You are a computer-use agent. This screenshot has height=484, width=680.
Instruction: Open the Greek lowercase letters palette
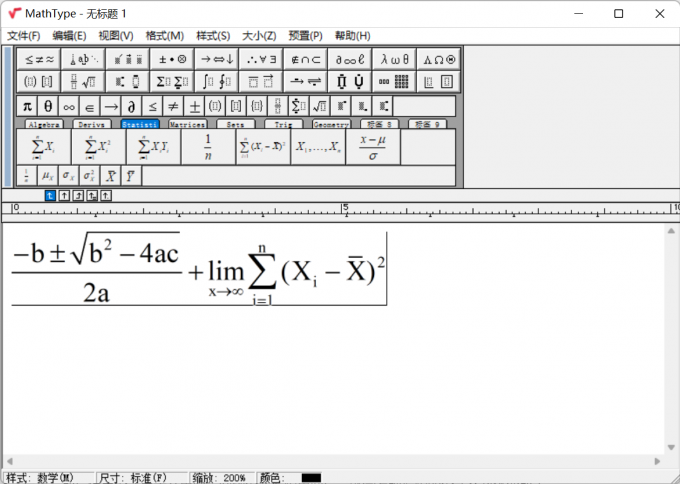pos(391,59)
